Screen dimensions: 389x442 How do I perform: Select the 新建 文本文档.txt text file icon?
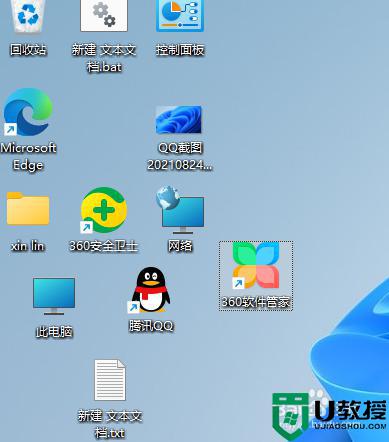[x=110, y=380]
